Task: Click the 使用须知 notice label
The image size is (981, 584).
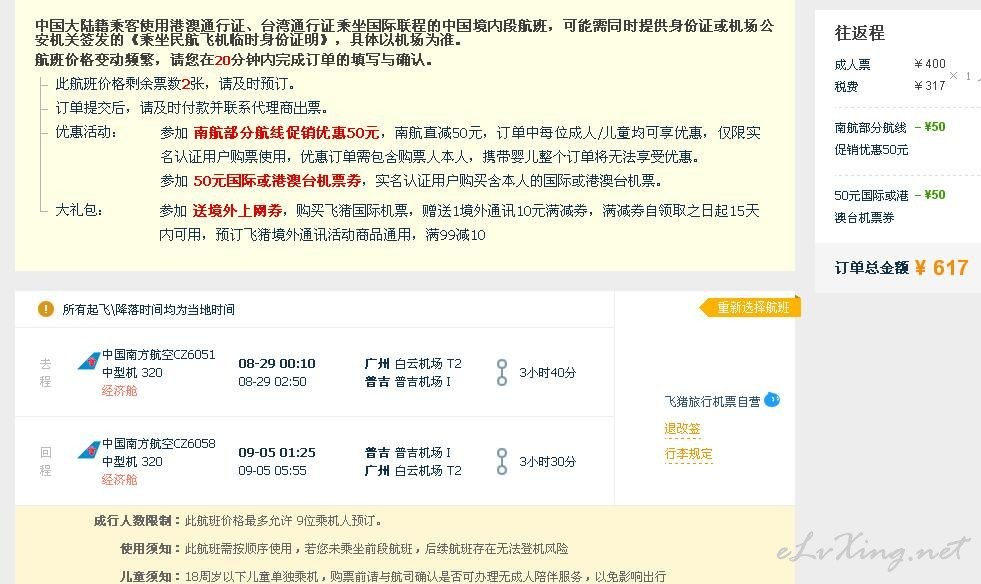Action: [150, 549]
